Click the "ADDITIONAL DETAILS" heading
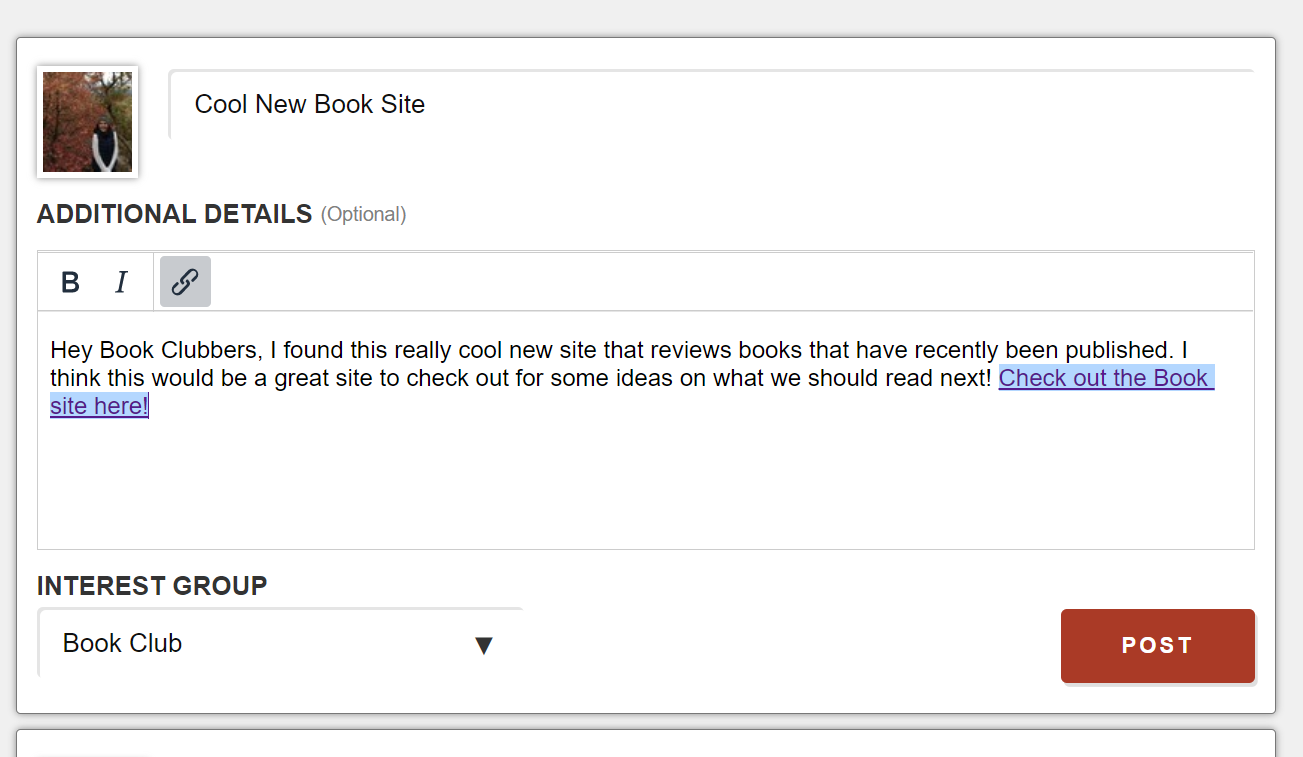 [175, 214]
